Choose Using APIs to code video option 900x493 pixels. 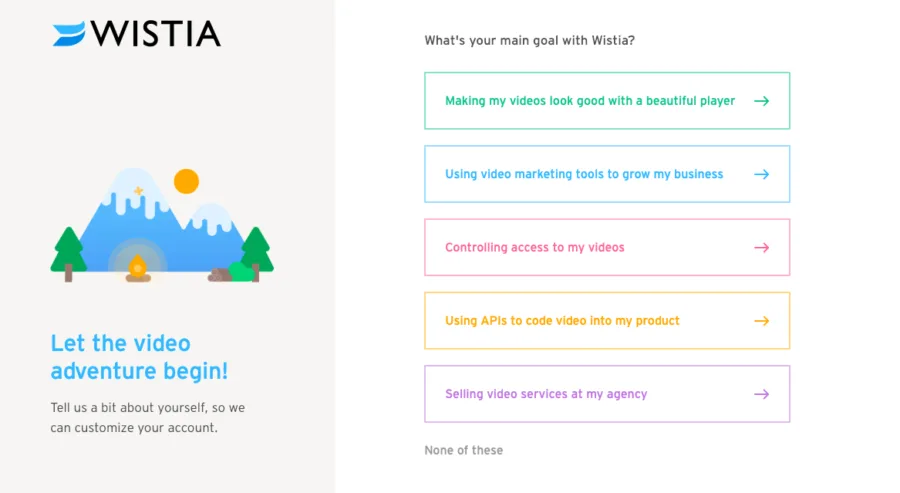point(607,321)
